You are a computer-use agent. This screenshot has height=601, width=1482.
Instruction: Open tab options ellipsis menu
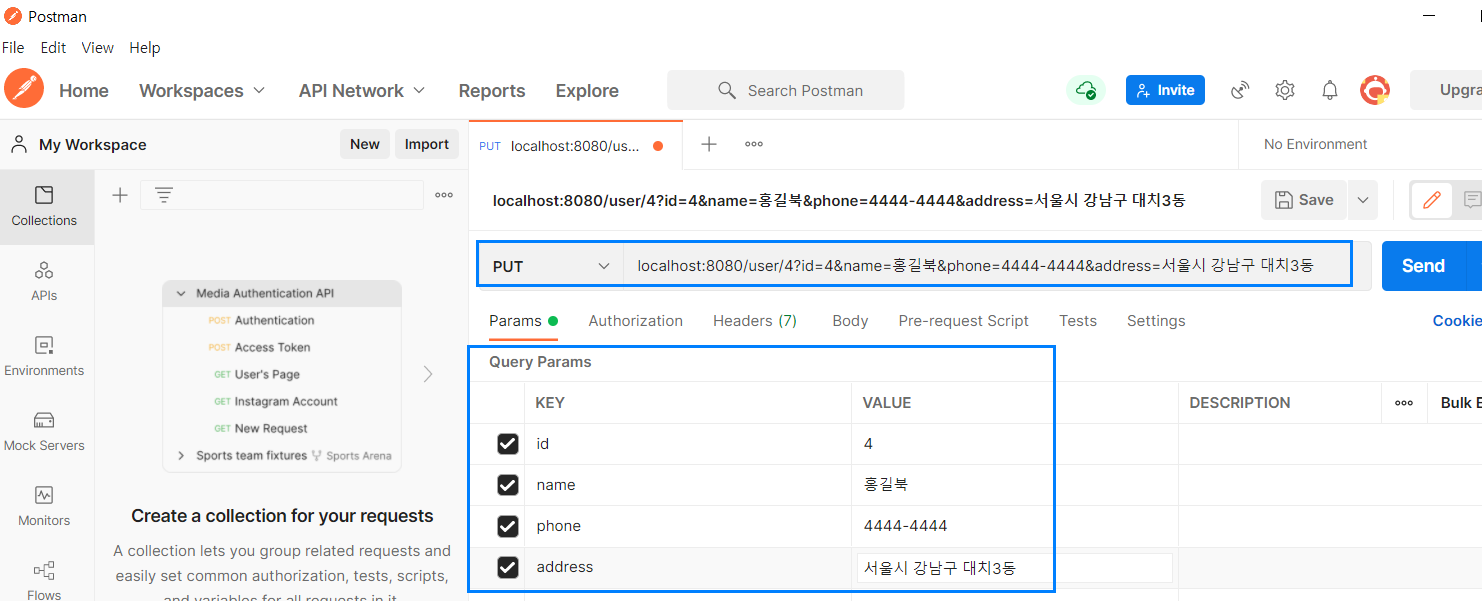(x=754, y=144)
